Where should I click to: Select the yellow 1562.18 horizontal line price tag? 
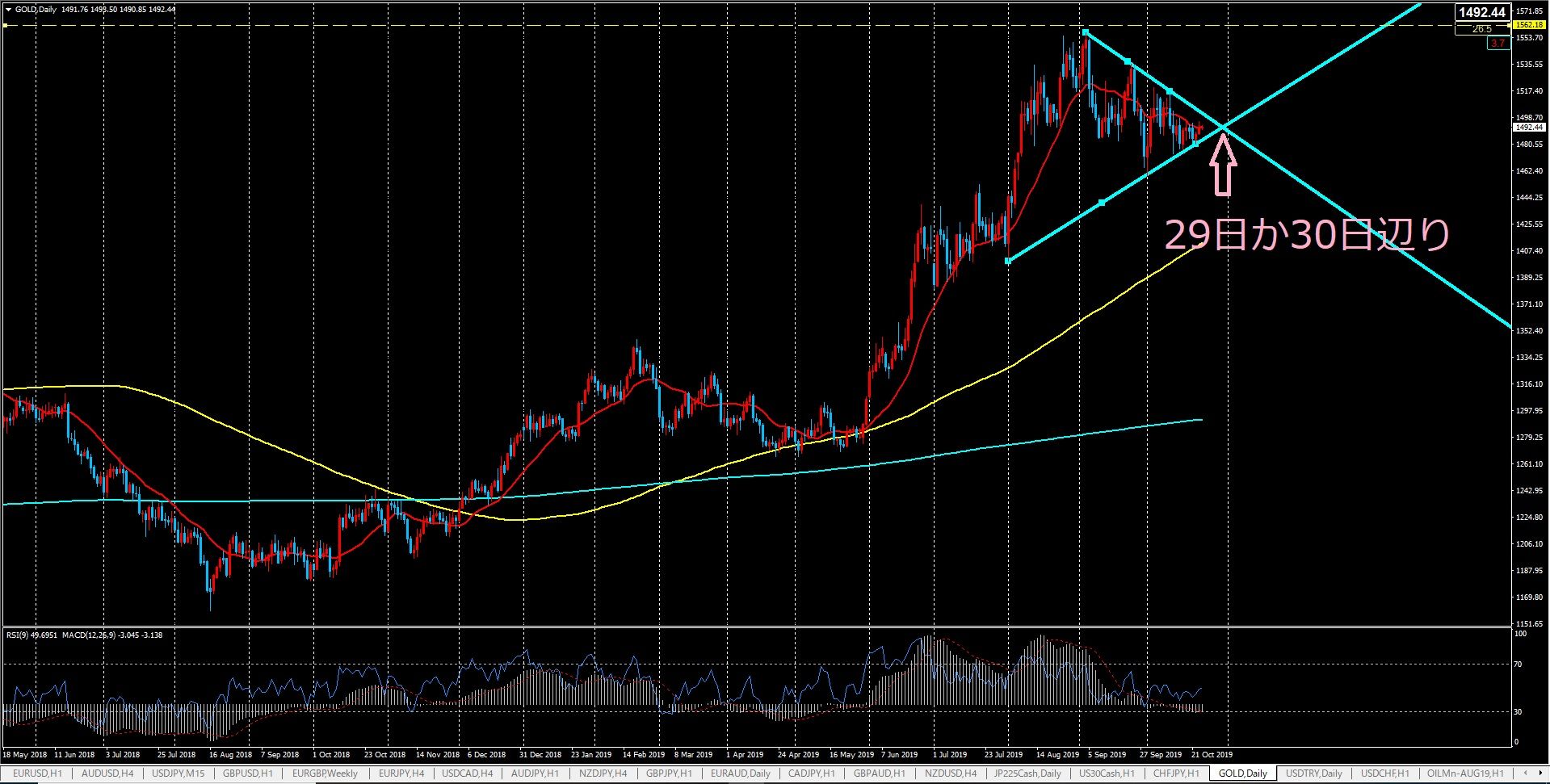pyautogui.click(x=1529, y=25)
